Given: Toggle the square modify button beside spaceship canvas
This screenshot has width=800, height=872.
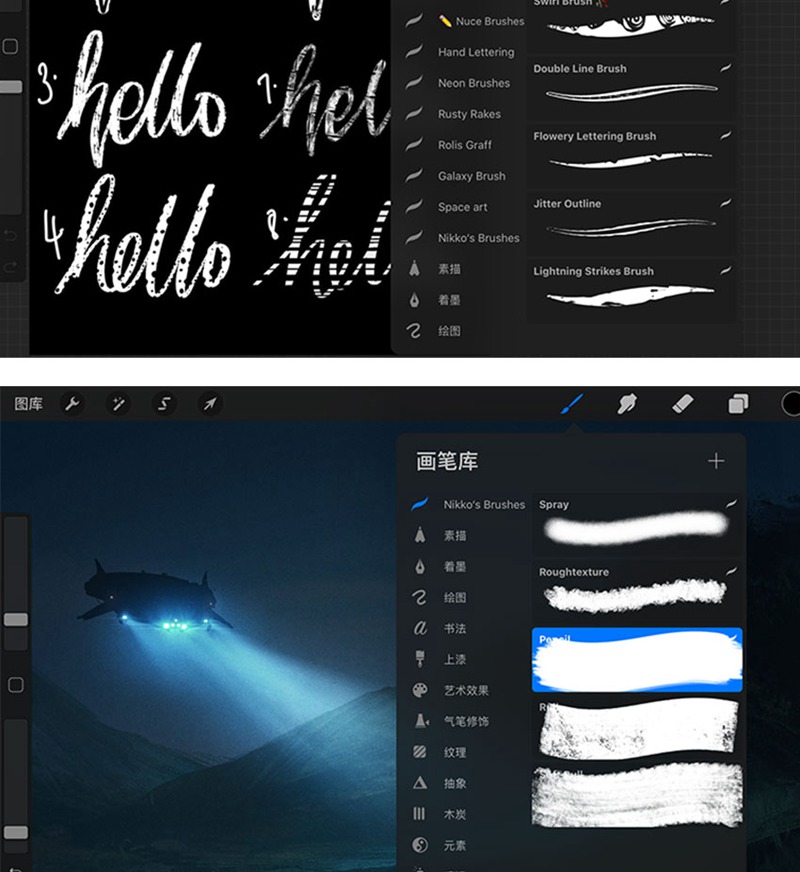Looking at the screenshot, I should click(16, 685).
